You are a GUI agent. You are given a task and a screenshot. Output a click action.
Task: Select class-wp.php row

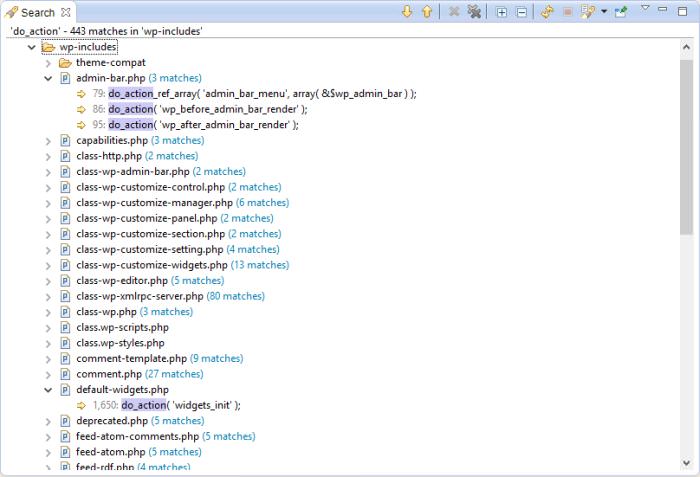pyautogui.click(x=134, y=312)
